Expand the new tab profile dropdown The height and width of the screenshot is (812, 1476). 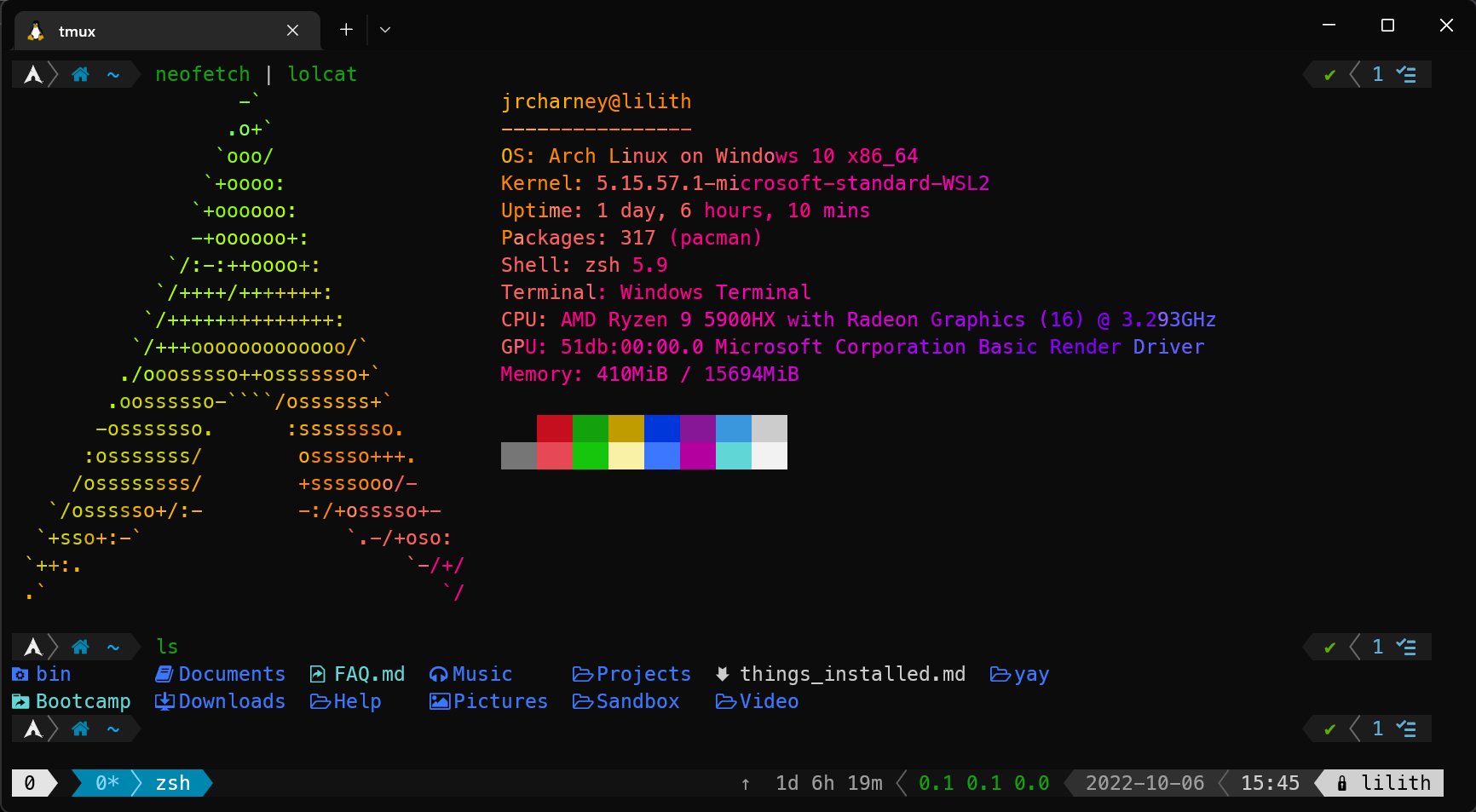coord(385,30)
